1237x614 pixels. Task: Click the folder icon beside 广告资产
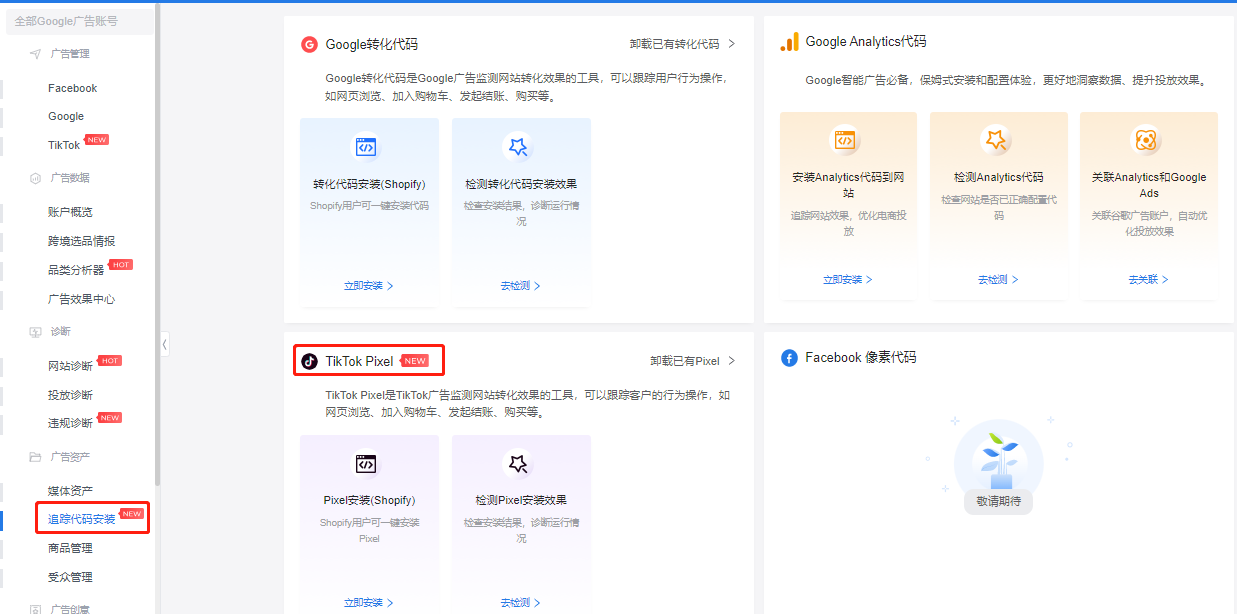[x=35, y=457]
